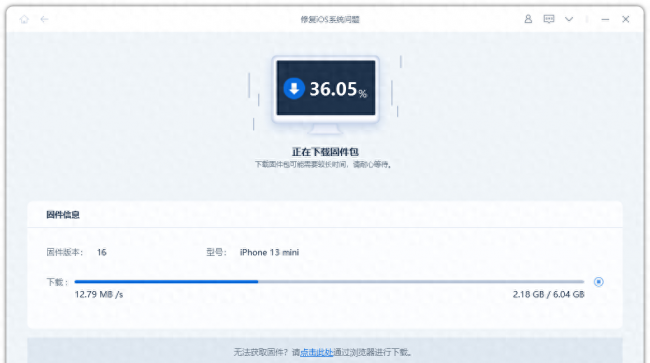Click the 点击此处 browser download link
This screenshot has height=363, width=650.
pyautogui.click(x=317, y=352)
